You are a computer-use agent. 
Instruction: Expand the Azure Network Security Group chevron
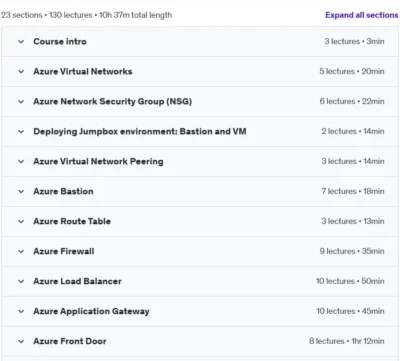click(x=21, y=102)
